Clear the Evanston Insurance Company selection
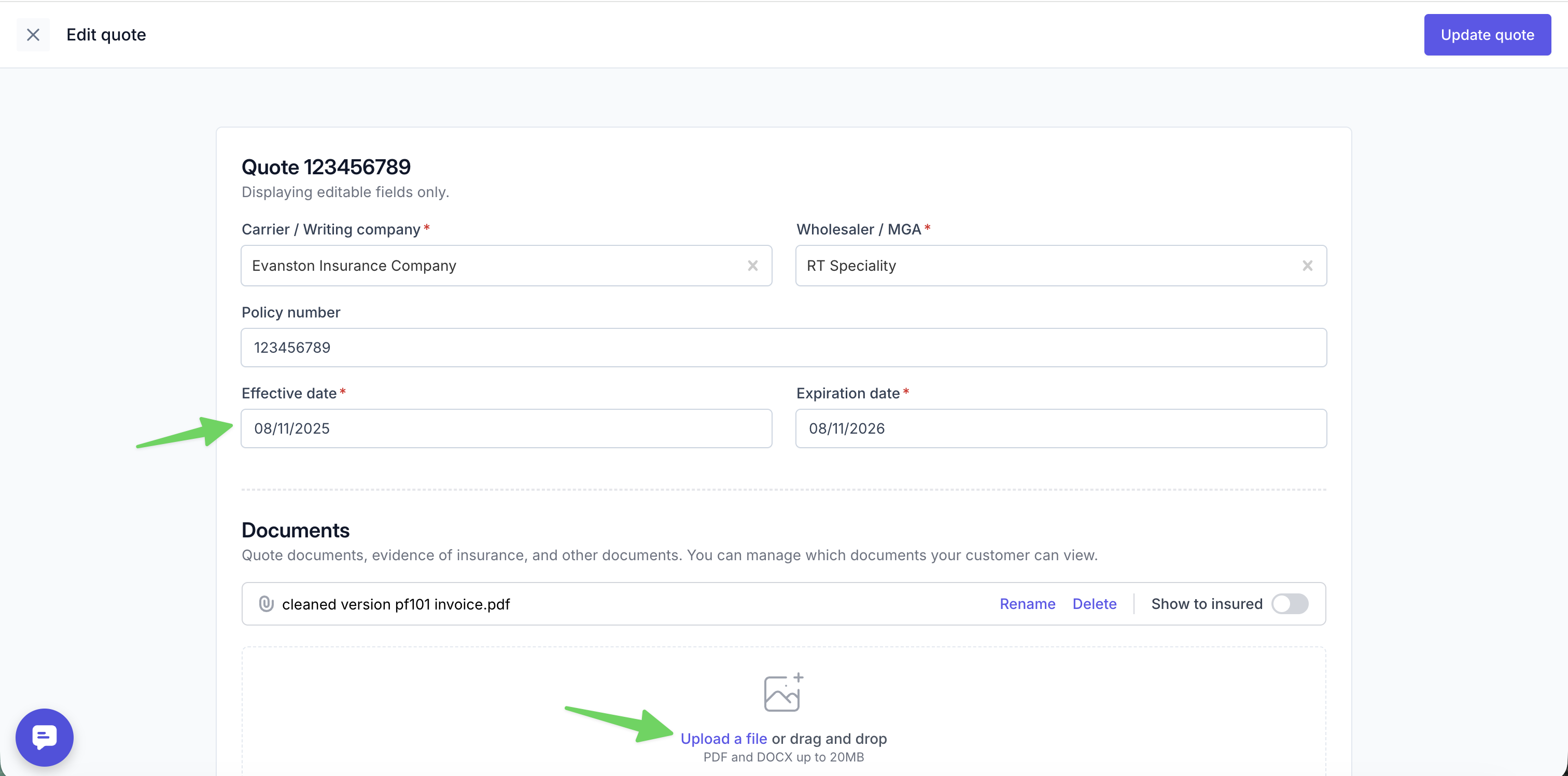 coord(752,266)
